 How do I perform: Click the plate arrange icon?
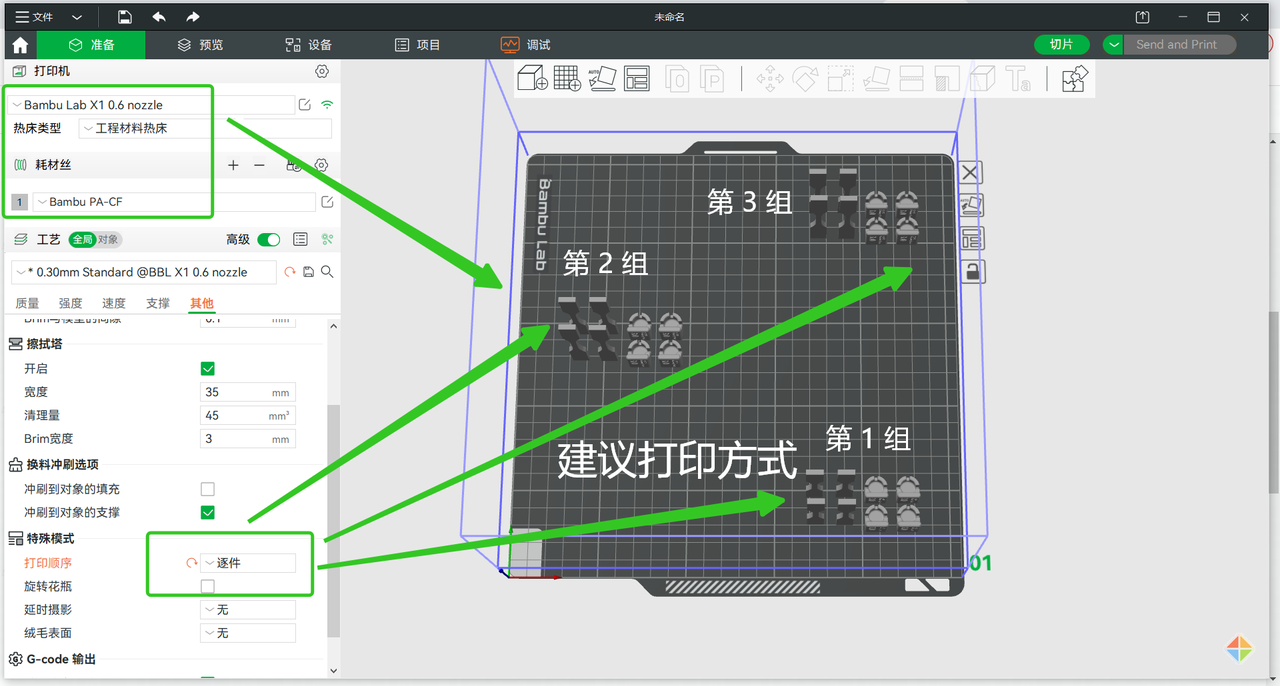click(x=970, y=239)
